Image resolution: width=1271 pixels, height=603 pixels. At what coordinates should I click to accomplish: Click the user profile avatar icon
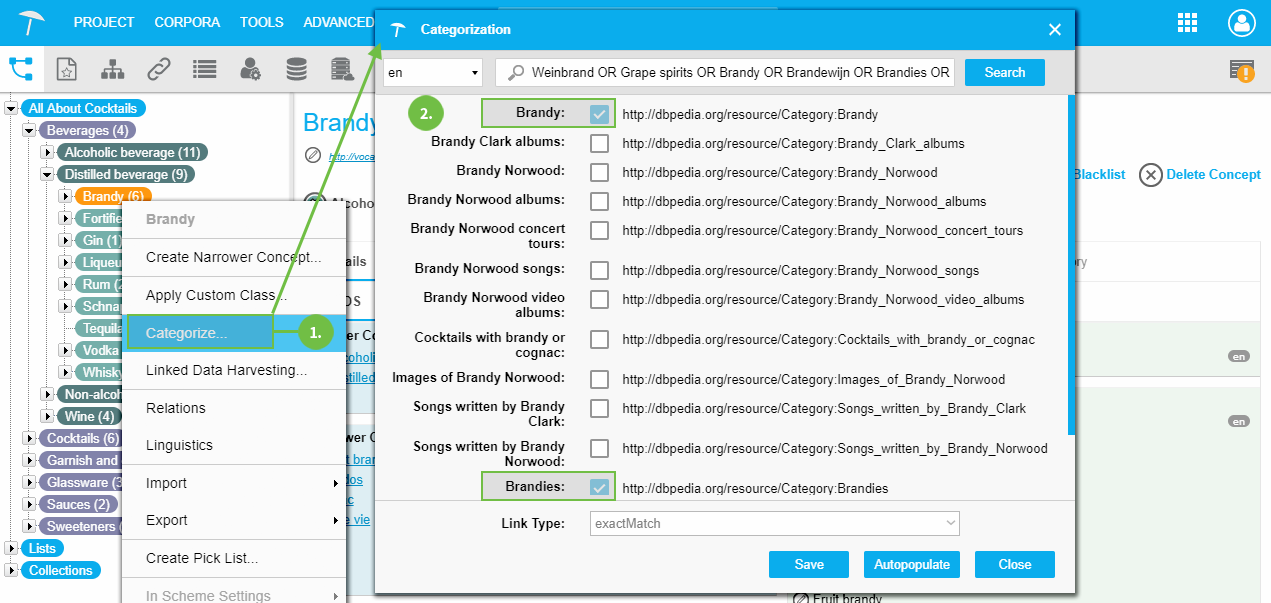[x=1241, y=23]
